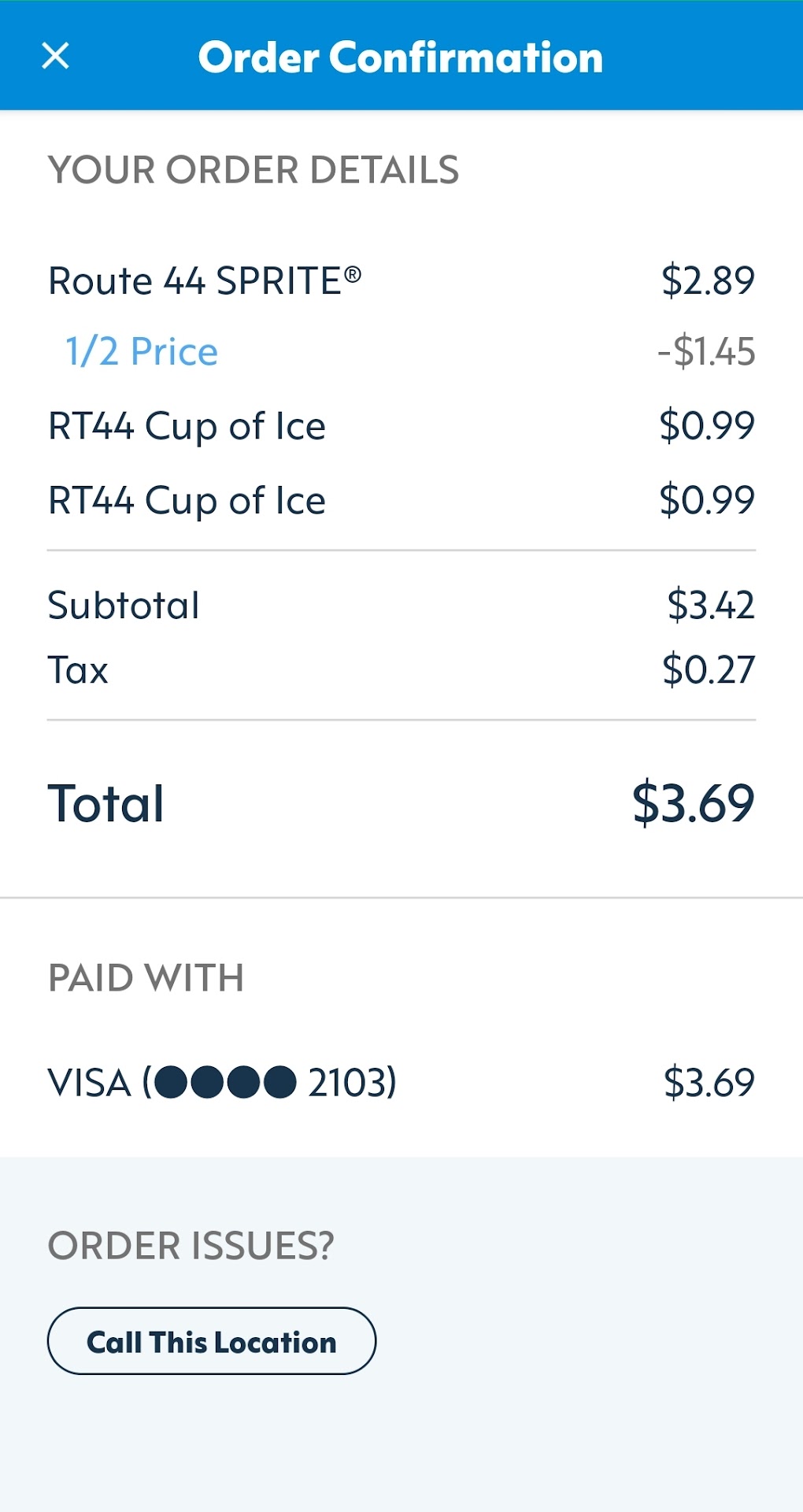Close the Order Confirmation screen
This screenshot has width=803, height=1512.
point(55,56)
